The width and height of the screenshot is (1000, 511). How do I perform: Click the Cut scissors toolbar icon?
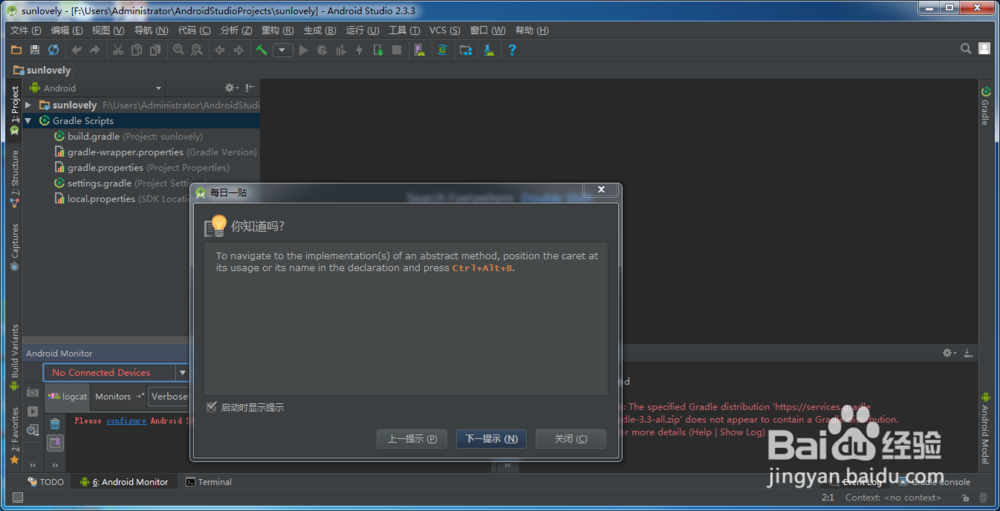point(118,50)
